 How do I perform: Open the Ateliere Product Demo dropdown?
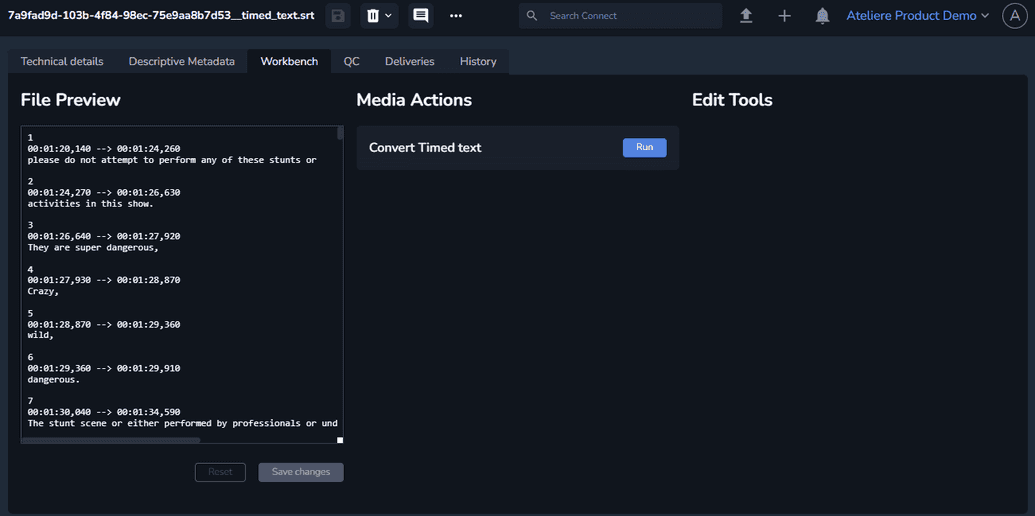tap(918, 16)
